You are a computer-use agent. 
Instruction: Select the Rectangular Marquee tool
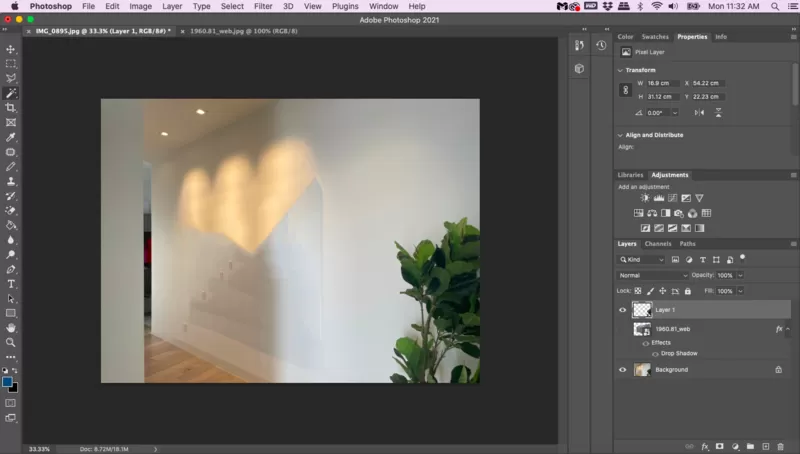click(x=11, y=64)
